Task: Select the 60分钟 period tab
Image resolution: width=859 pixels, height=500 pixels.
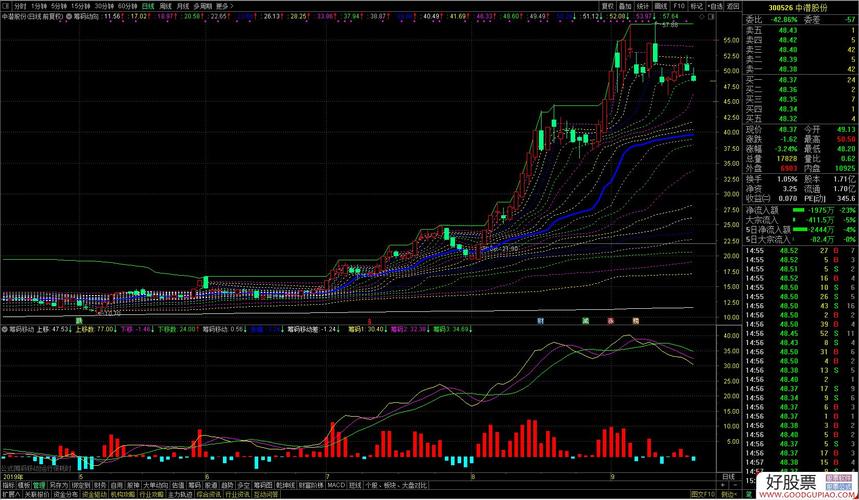Action: pyautogui.click(x=127, y=6)
